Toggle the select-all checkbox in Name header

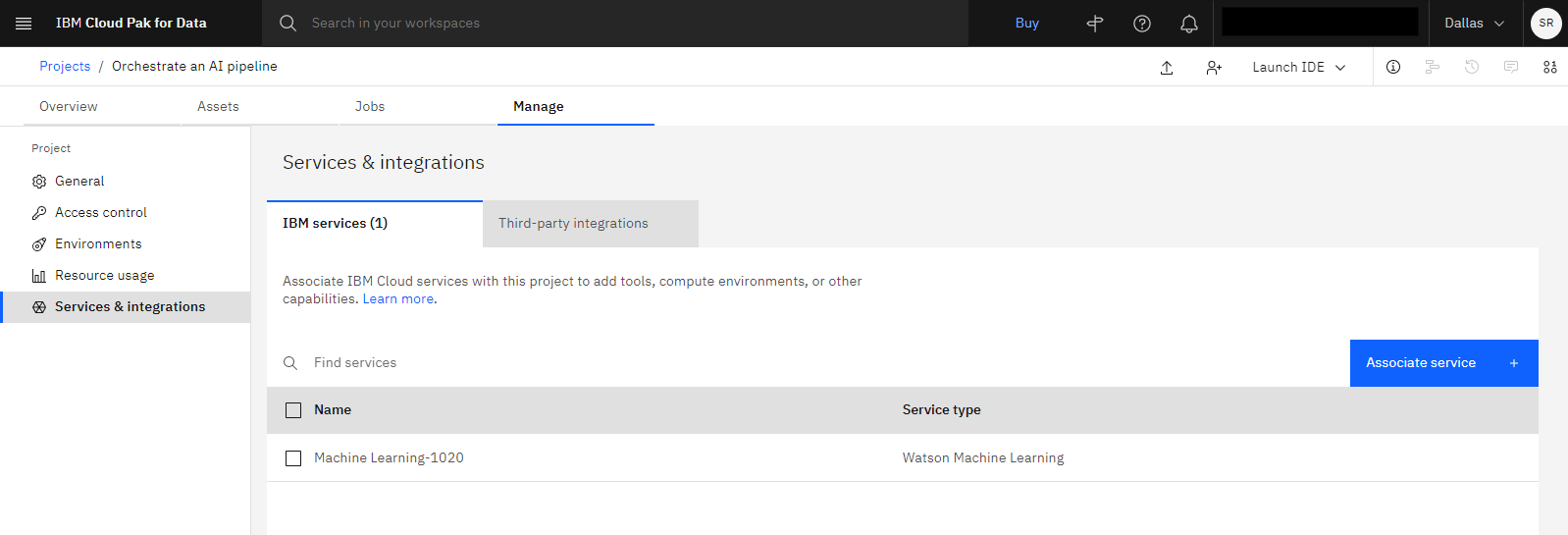click(x=293, y=410)
